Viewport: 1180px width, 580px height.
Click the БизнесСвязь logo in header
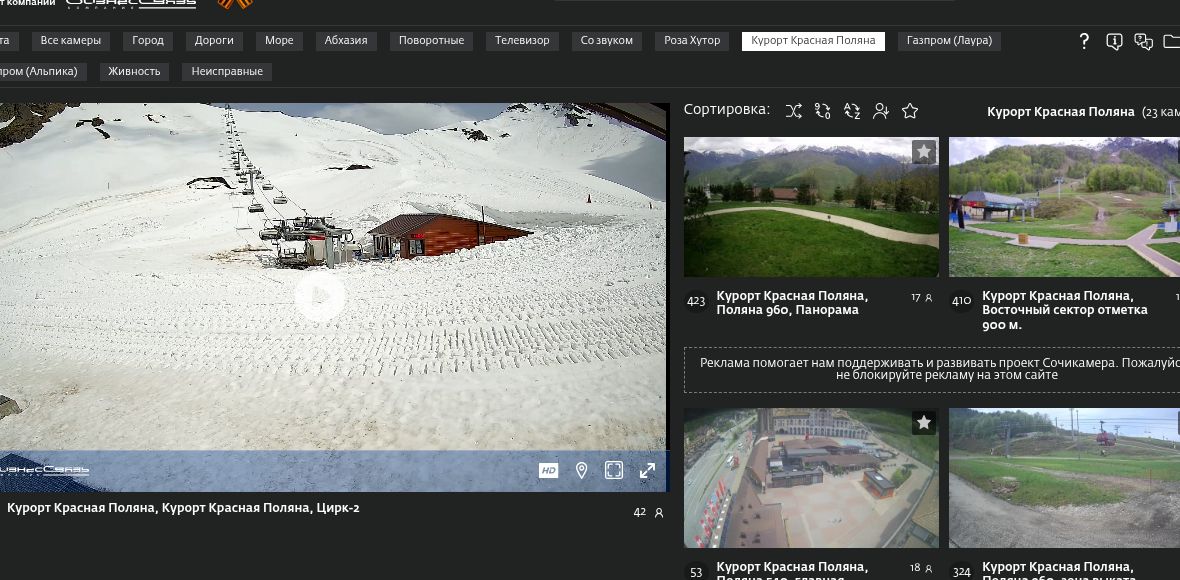[131, 4]
